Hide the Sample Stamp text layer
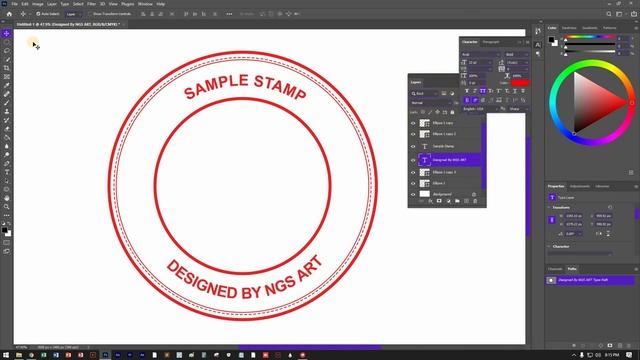The image size is (640, 360). [413, 146]
